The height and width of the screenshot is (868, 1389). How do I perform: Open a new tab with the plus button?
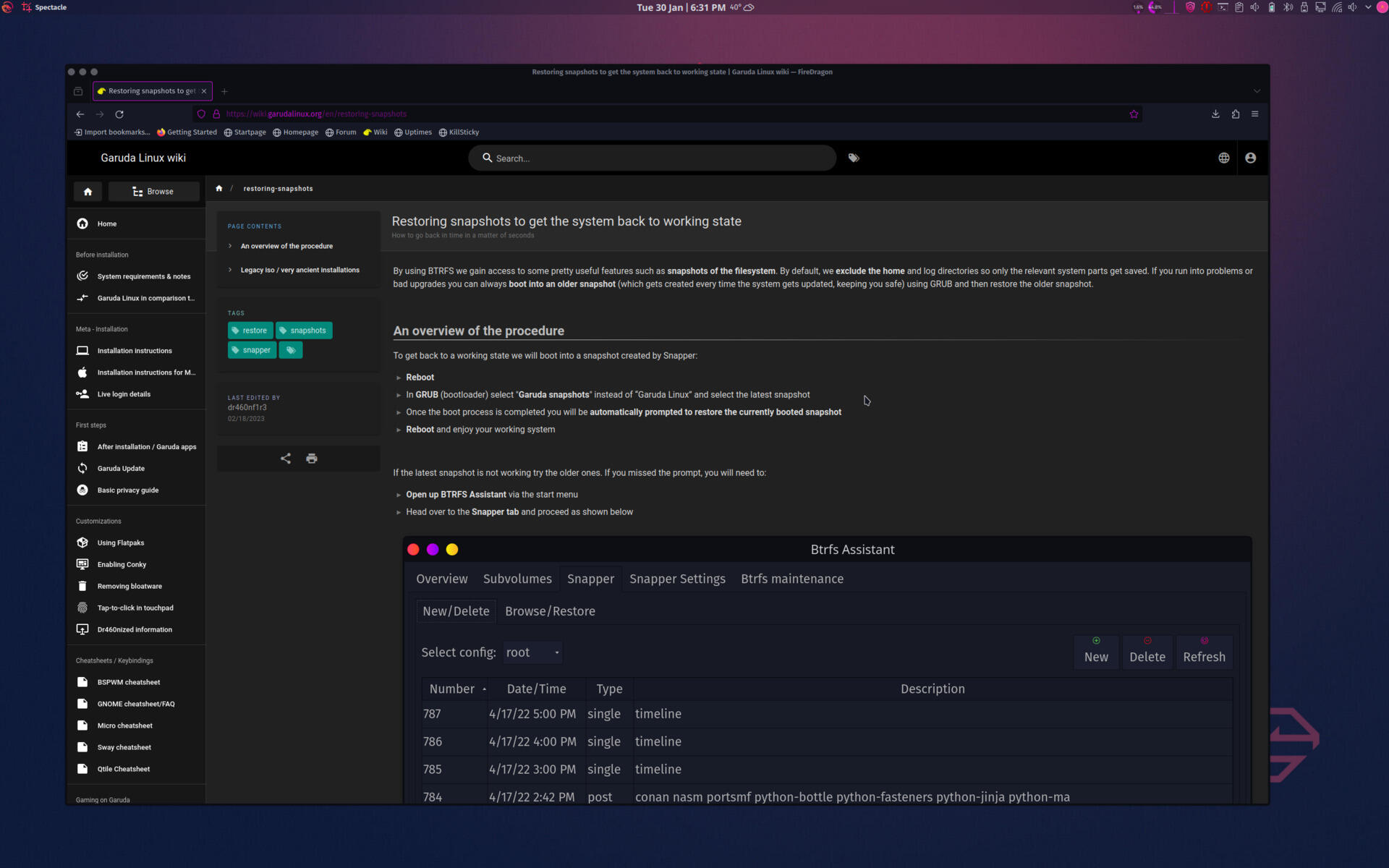224,91
